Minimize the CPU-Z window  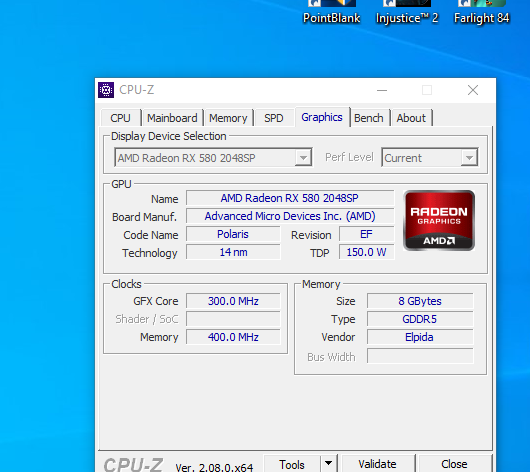pos(382,90)
